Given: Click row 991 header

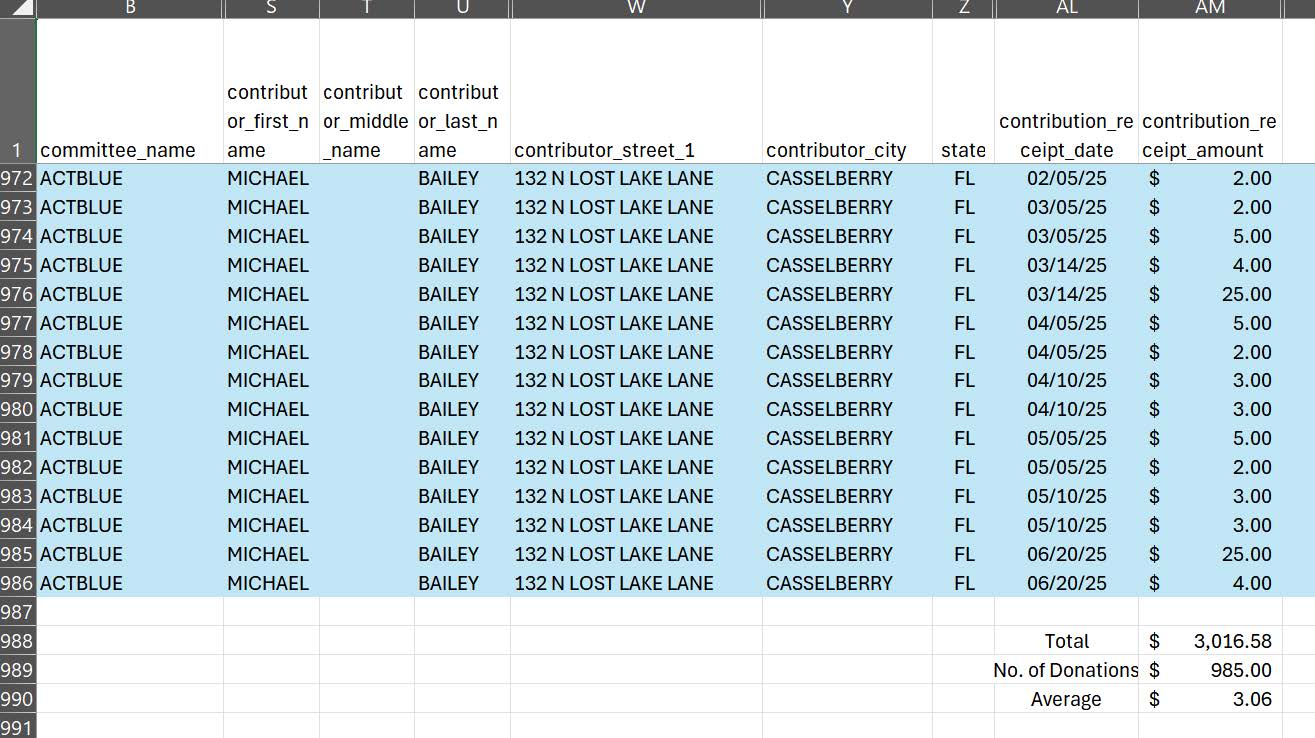Looking at the screenshot, I should click(17, 727).
